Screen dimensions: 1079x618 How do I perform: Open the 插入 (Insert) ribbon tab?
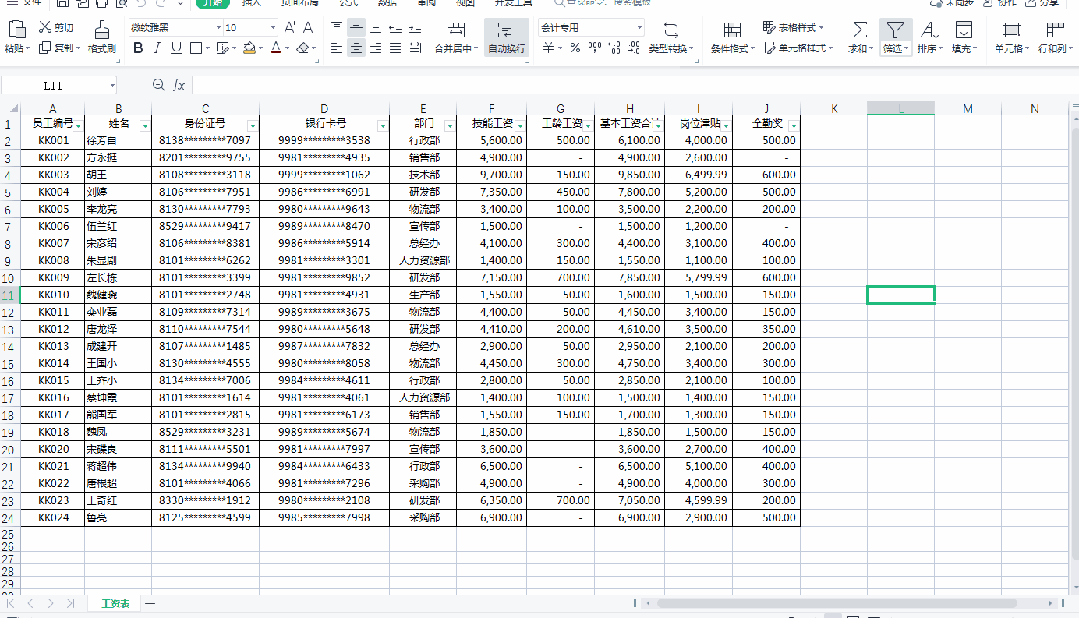coord(252,3)
